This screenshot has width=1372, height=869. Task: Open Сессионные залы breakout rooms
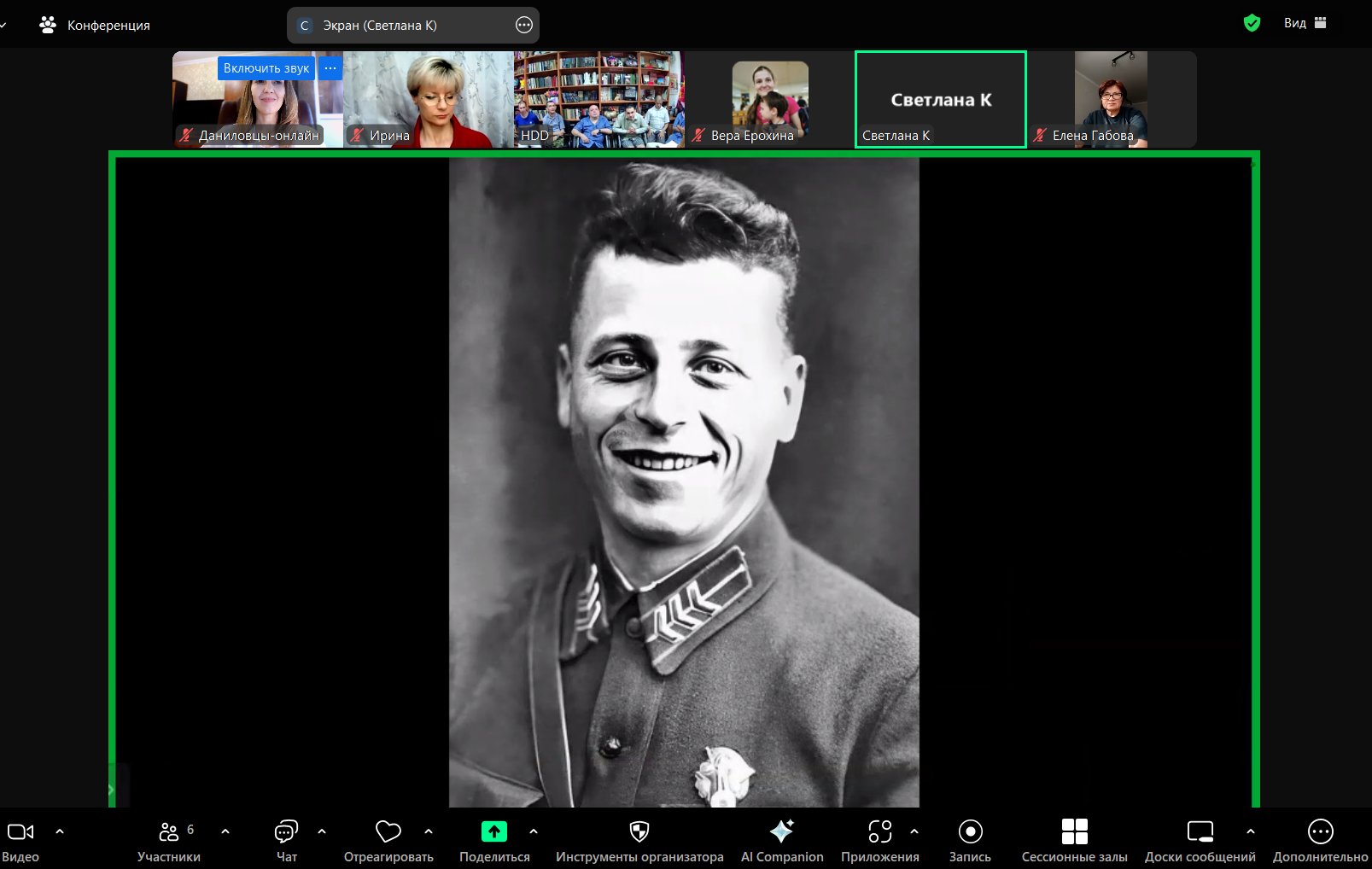click(1074, 832)
